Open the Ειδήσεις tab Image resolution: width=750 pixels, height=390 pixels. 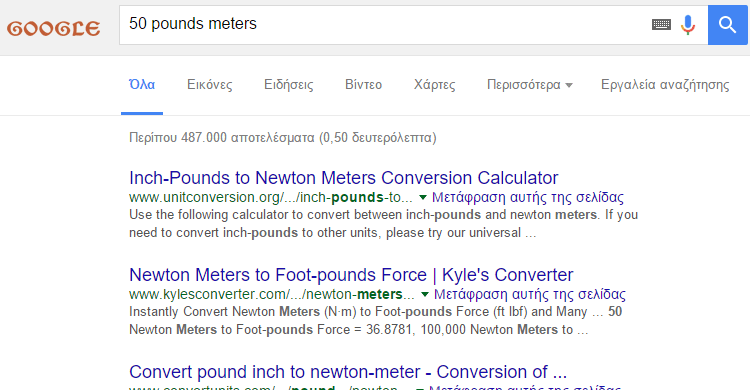tap(289, 85)
